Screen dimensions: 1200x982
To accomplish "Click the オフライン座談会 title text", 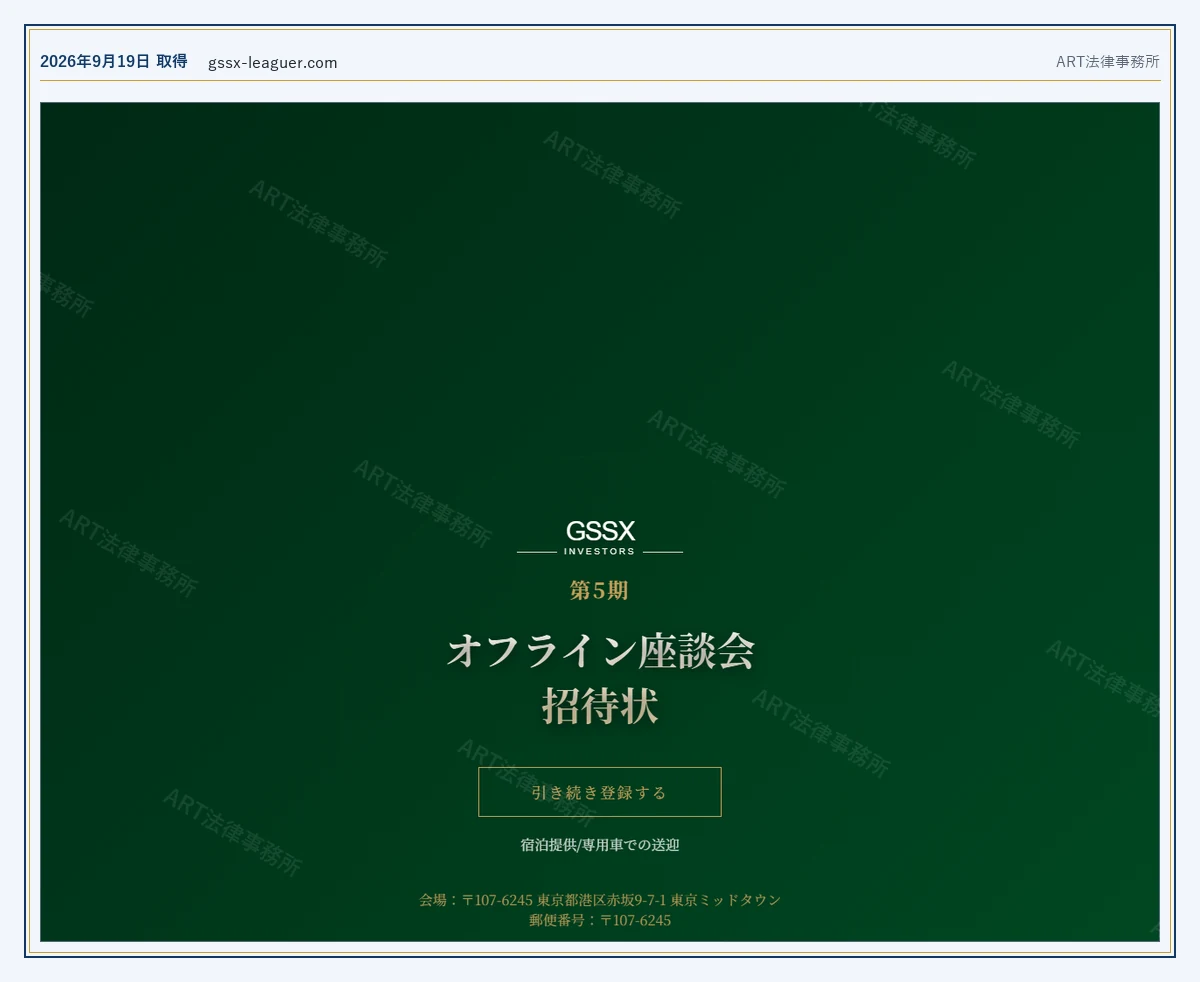I will pos(600,651).
